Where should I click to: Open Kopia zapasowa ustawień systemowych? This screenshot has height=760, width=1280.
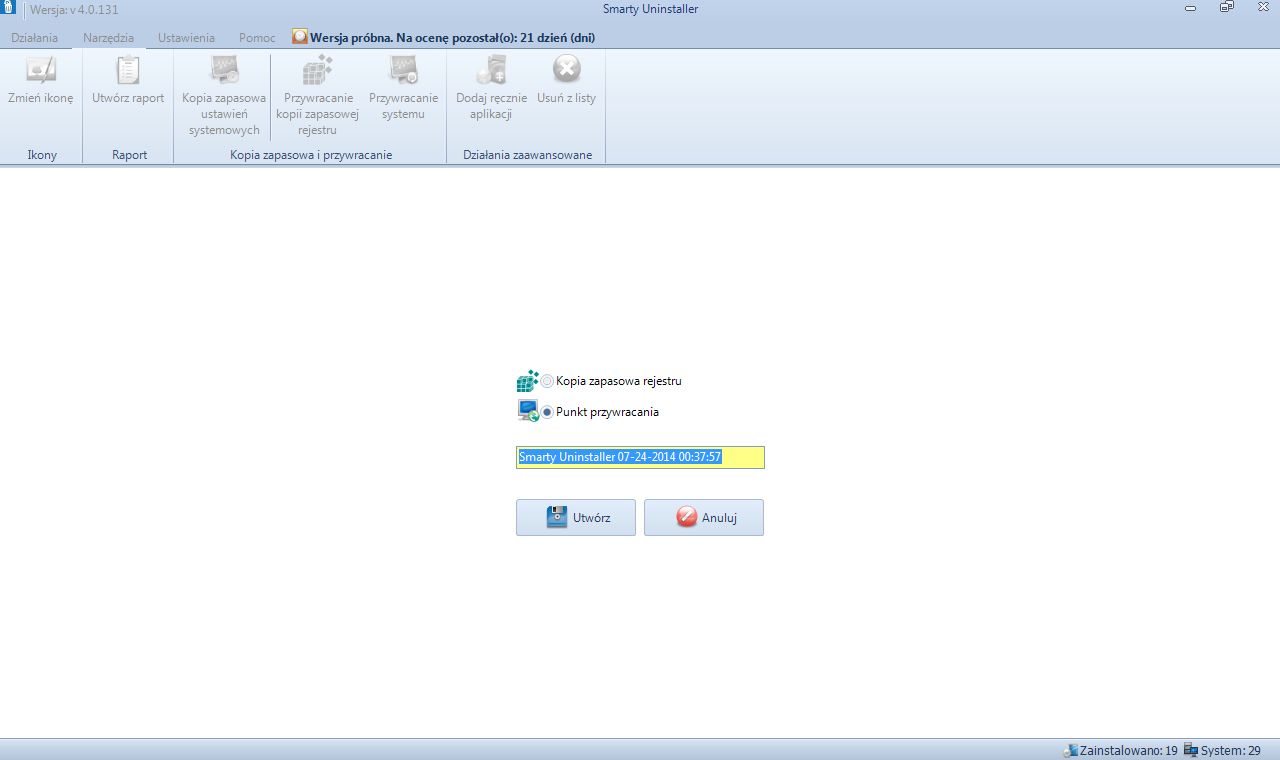pyautogui.click(x=224, y=96)
